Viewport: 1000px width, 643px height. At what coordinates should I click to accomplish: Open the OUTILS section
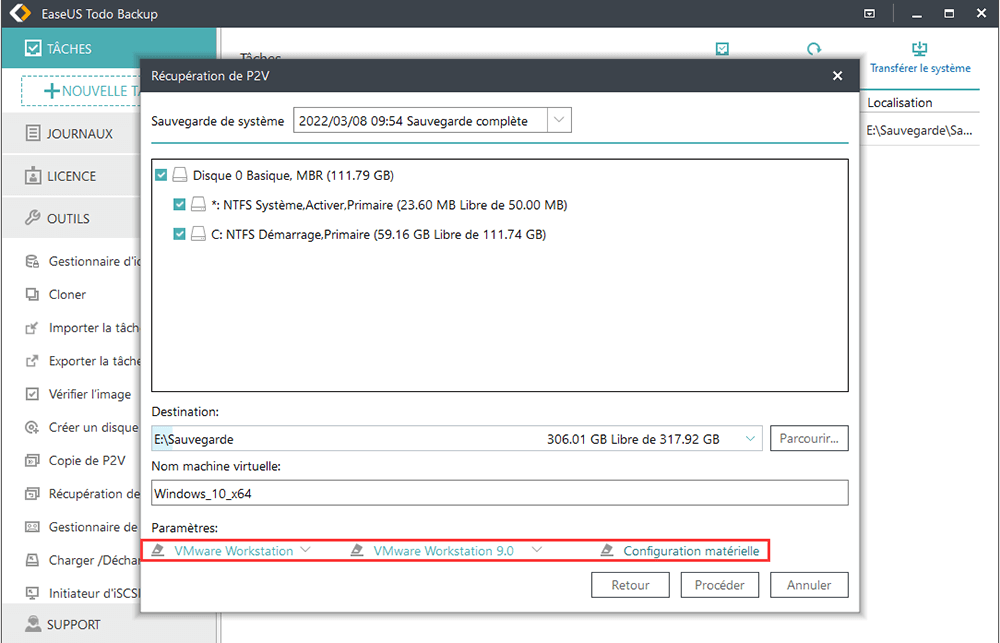coord(71,218)
